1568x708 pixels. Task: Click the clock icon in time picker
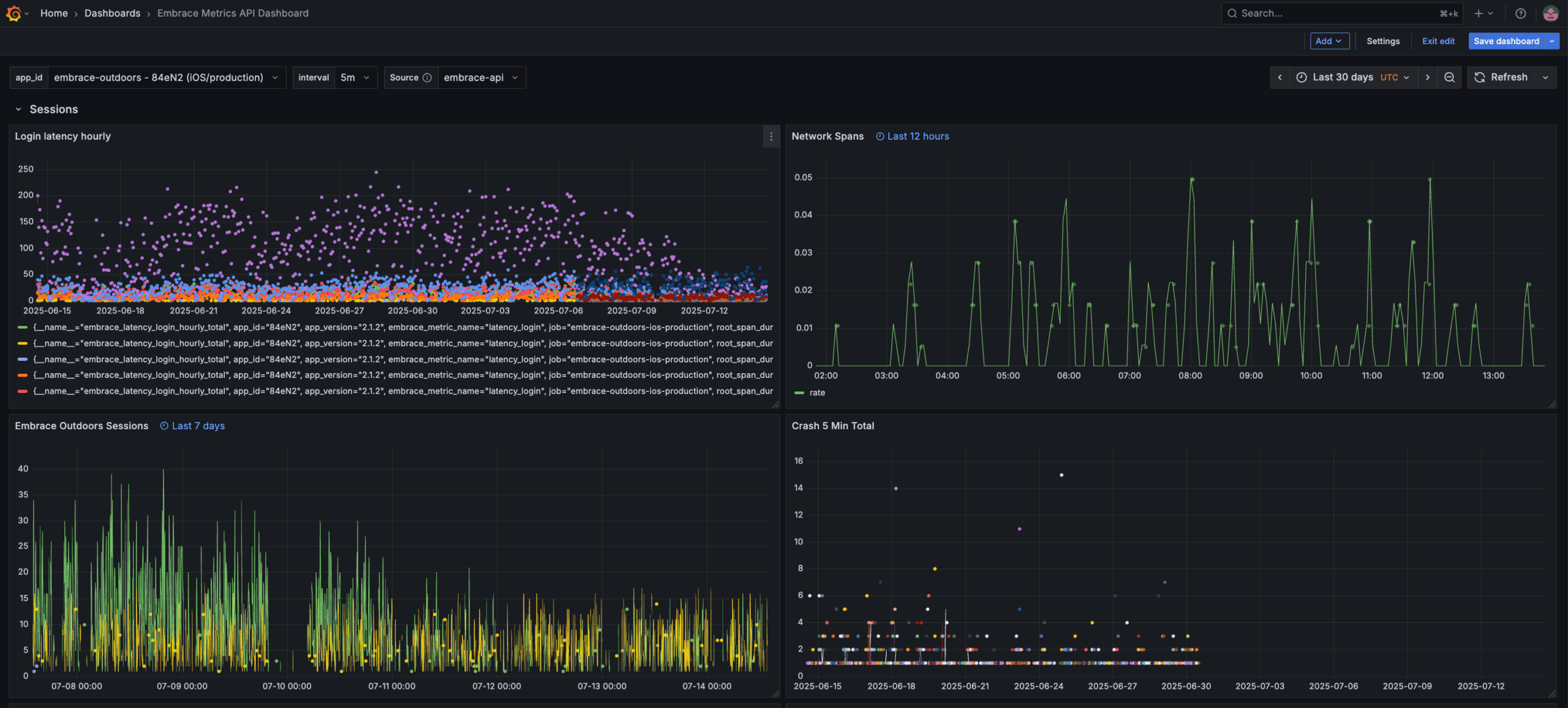click(1302, 77)
